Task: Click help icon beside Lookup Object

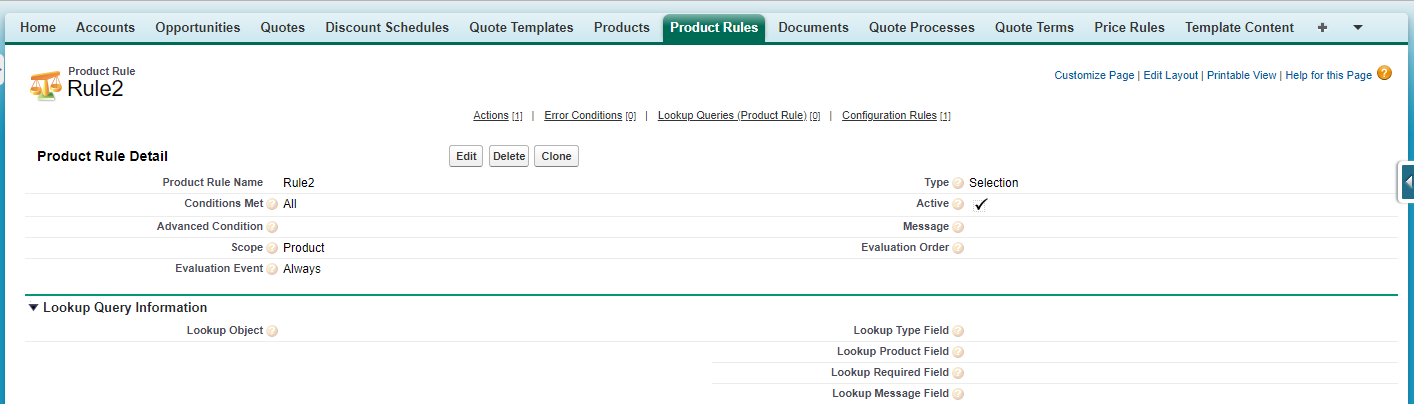Action: 272,331
